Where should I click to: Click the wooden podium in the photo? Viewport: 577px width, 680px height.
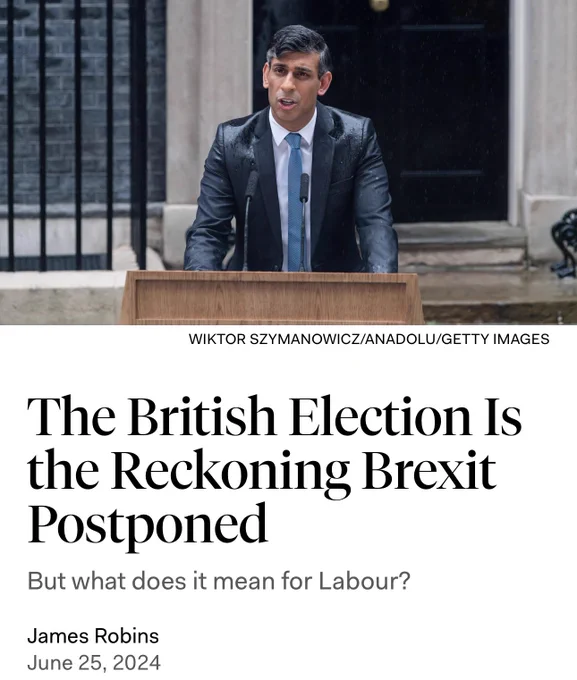click(x=272, y=298)
